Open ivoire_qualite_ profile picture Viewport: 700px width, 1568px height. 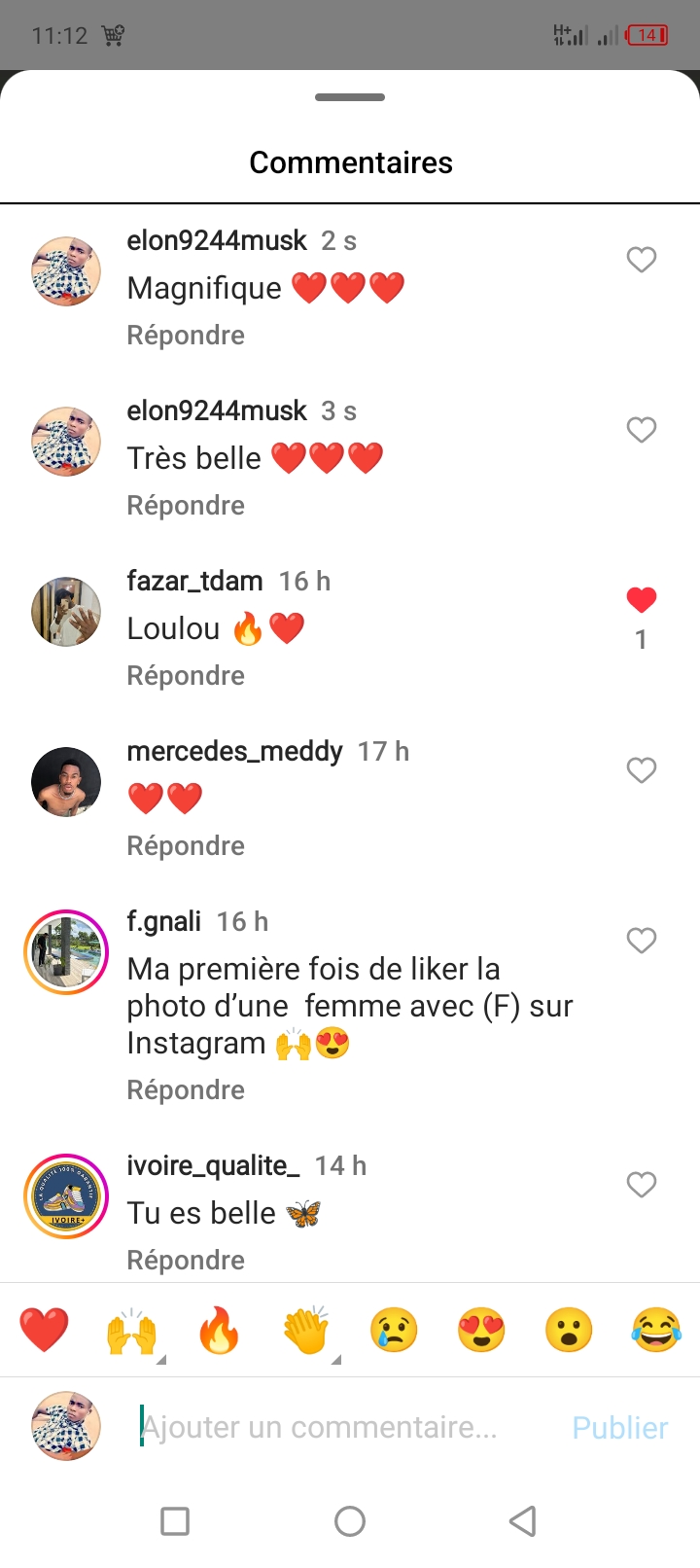[66, 1195]
